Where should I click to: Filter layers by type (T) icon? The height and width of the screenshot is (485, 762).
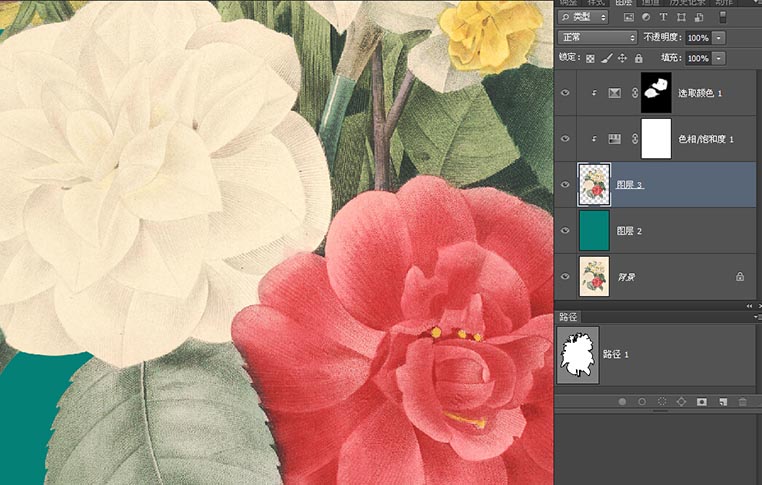coord(663,17)
